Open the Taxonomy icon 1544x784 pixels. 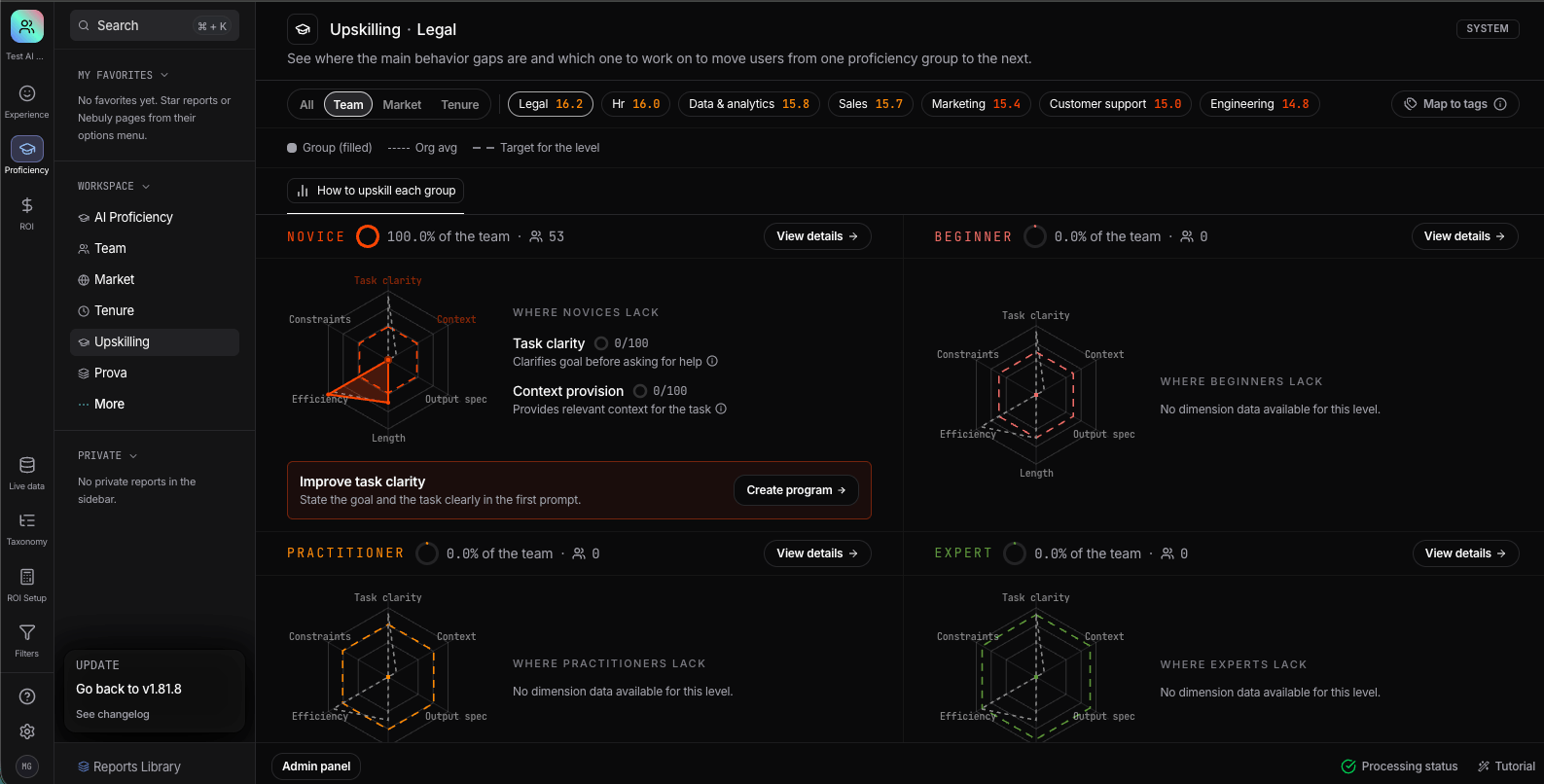(27, 521)
